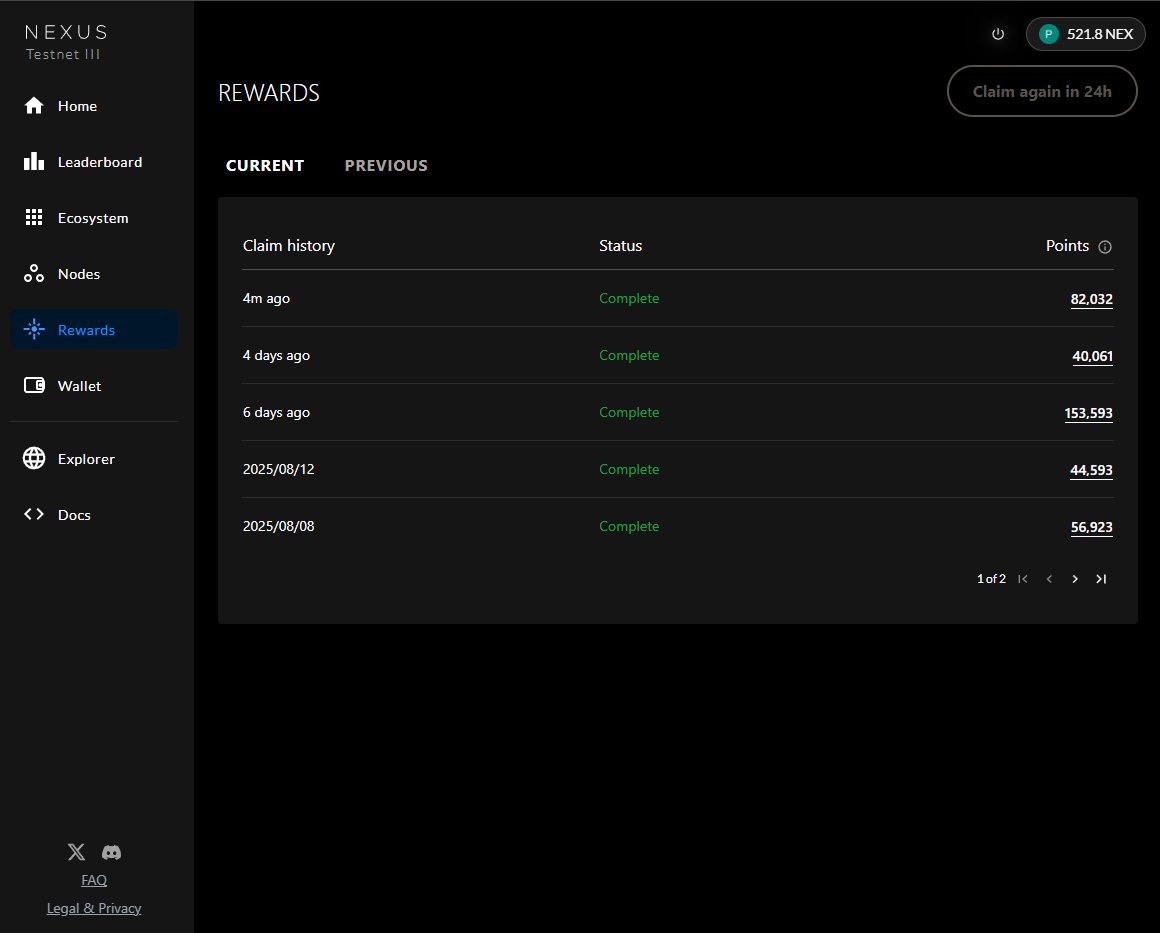Select Rewards in the sidebar
This screenshot has width=1160, height=933.
point(94,329)
